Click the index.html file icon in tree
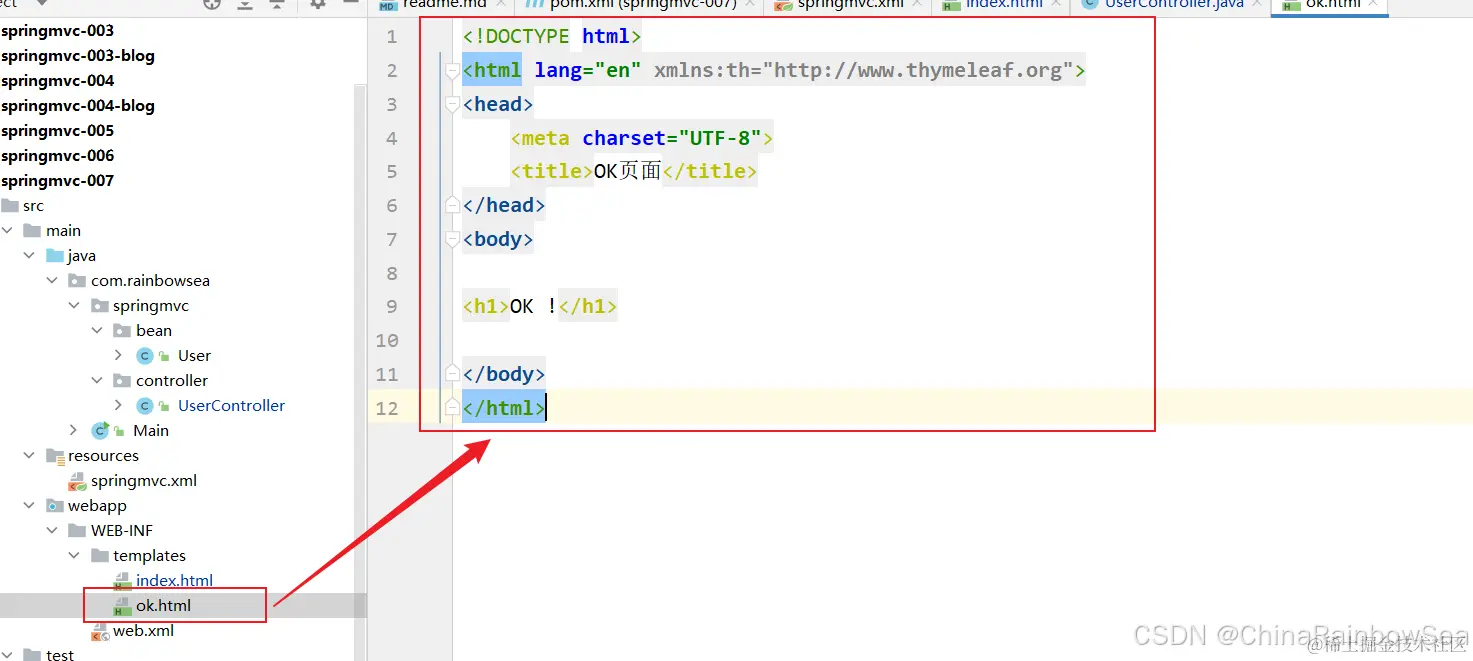Screen dimensions: 1473x661 [122, 581]
